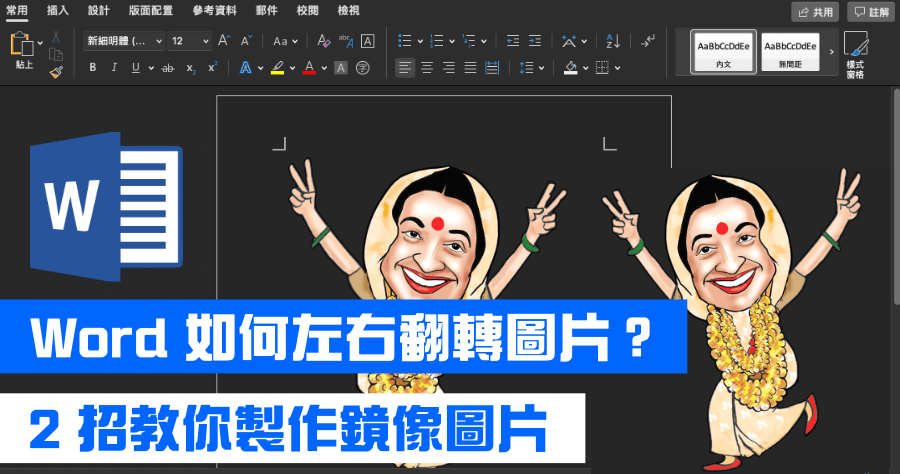This screenshot has height=474, width=900.
Task: Switch to the 郵件 (Mailings) tab
Action: pos(266,10)
